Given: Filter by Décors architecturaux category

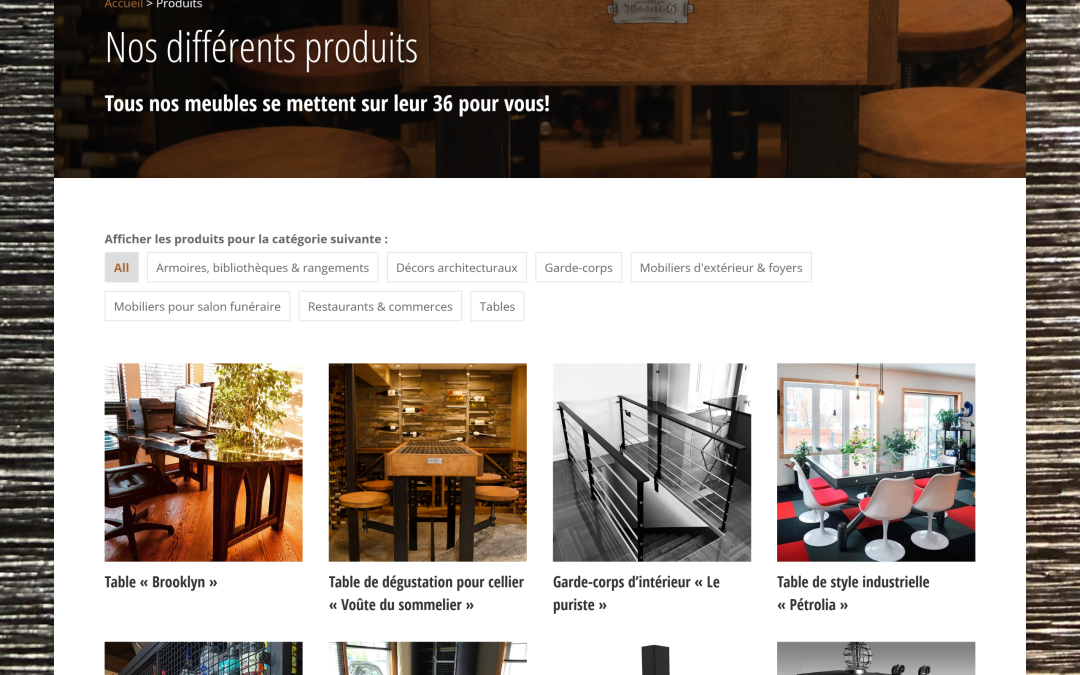Looking at the screenshot, I should (457, 267).
